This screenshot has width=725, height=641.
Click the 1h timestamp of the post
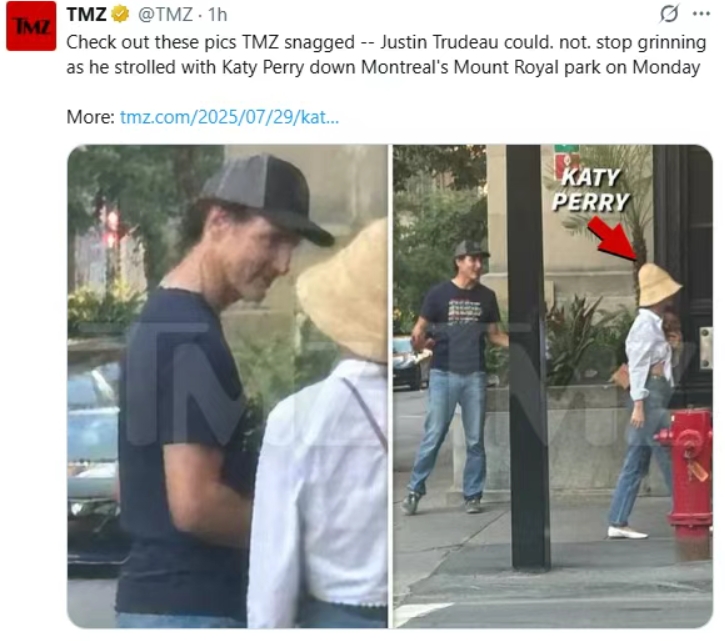pos(217,14)
